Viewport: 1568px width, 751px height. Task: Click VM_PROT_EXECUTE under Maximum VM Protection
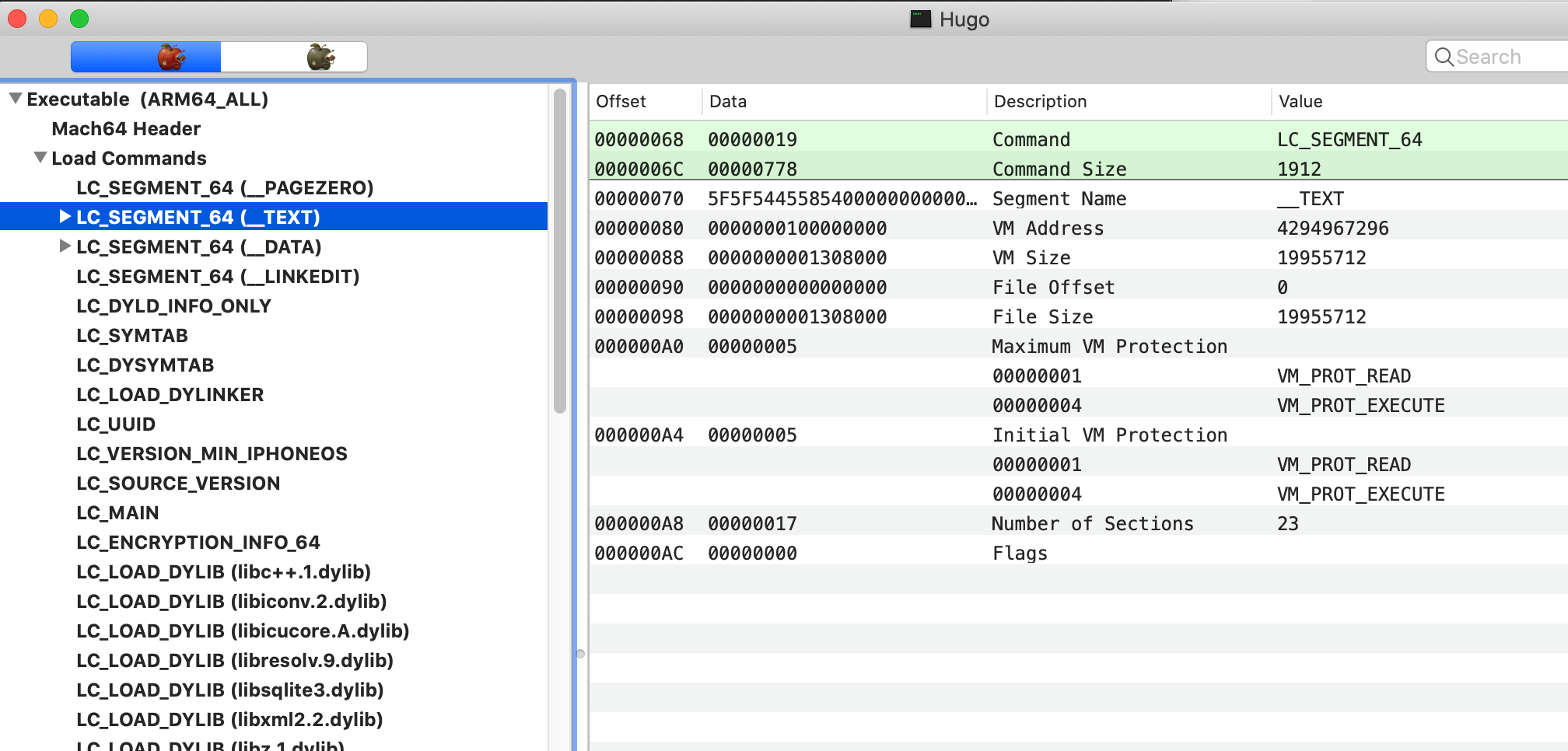point(1361,406)
